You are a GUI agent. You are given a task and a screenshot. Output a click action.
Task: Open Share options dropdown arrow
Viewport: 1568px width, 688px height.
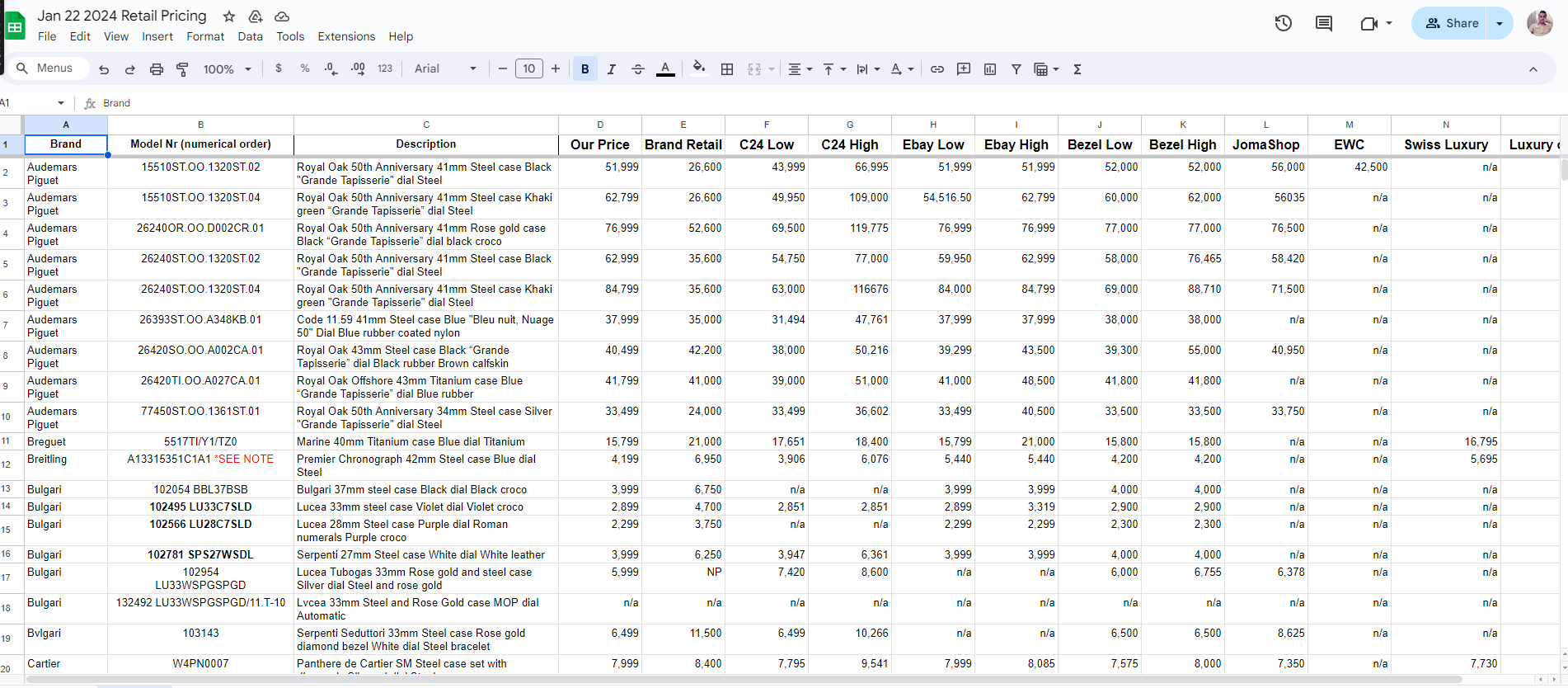[1500, 23]
